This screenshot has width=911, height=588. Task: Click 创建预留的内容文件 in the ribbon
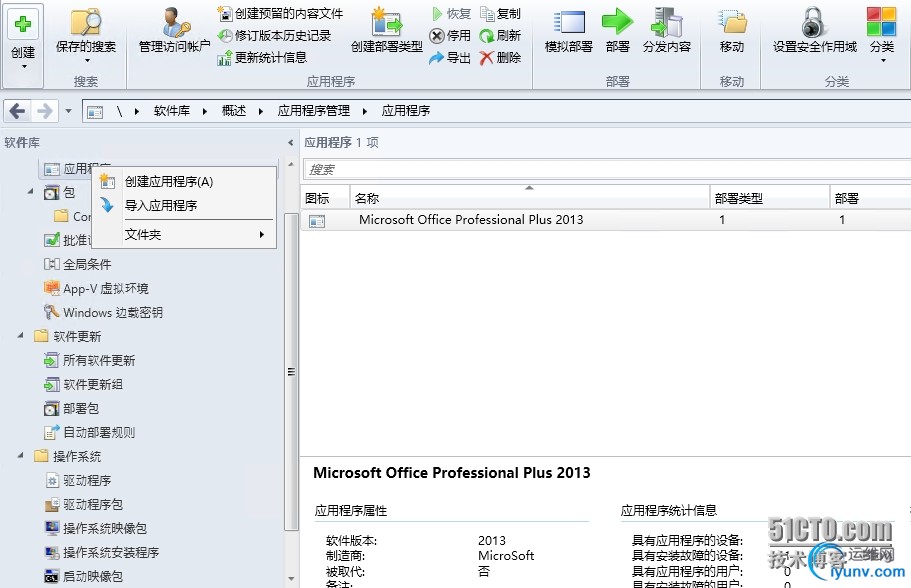pos(280,13)
